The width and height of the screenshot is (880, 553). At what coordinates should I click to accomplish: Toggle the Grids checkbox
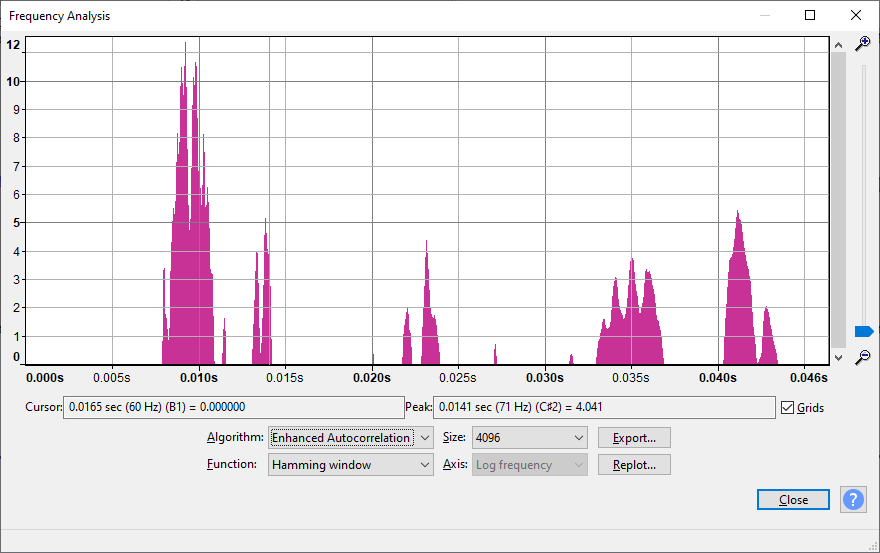tap(788, 408)
